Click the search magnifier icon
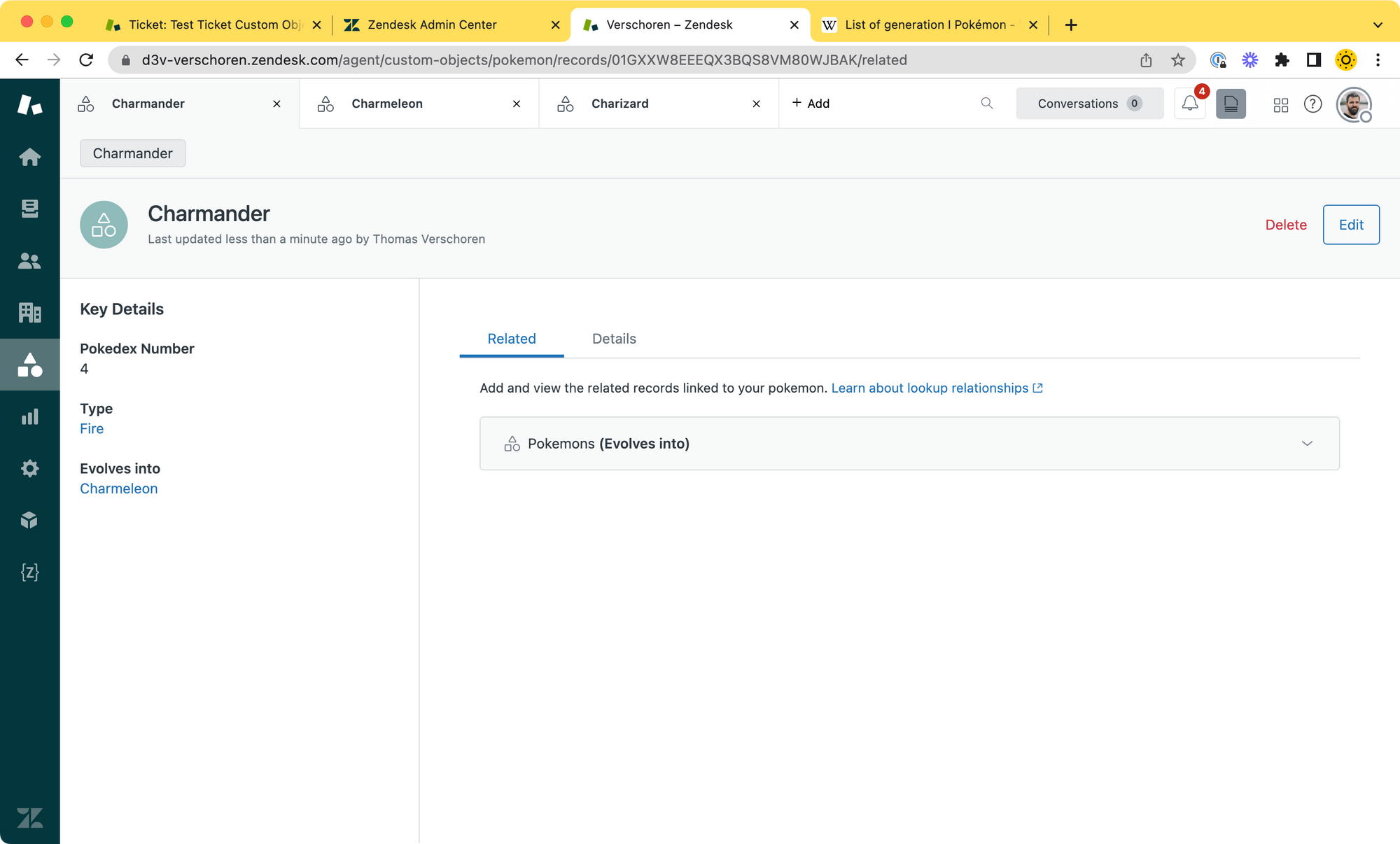The height and width of the screenshot is (844, 1400). 987,104
